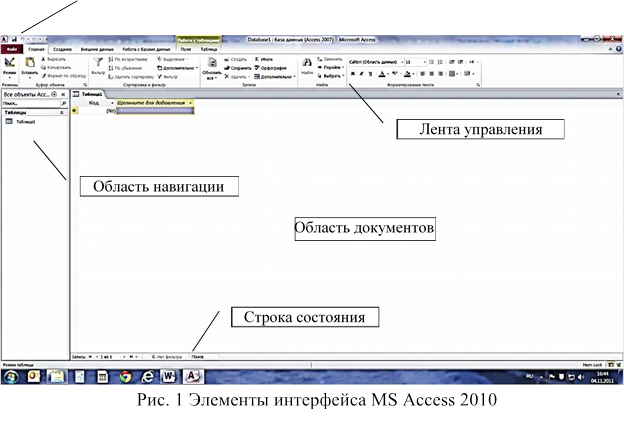Image resolution: width=624 pixels, height=436 pixels.
Task: Click the Обновить все icon
Action: coord(211,64)
